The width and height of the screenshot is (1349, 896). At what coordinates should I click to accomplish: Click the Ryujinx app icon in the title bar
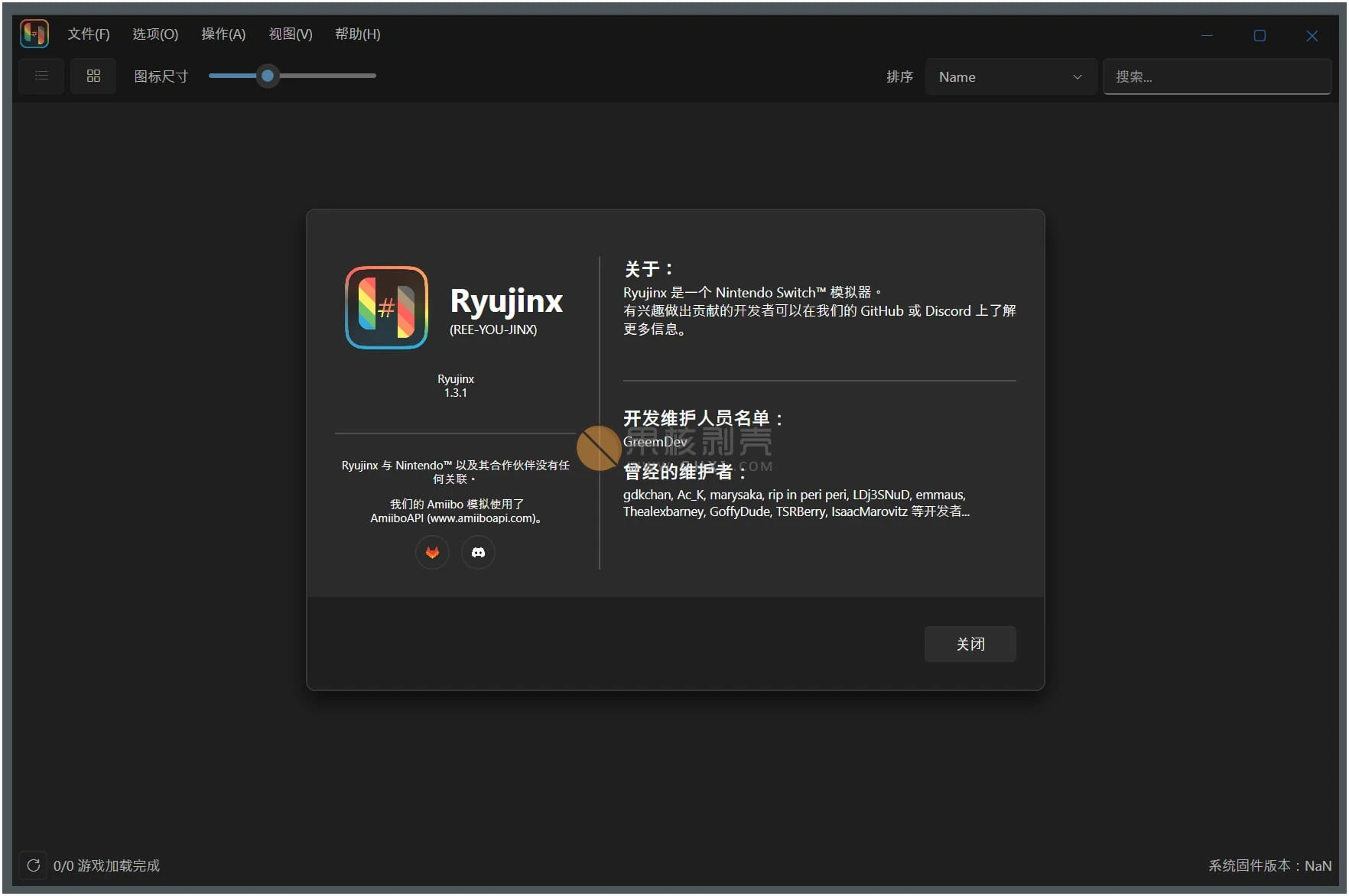click(x=34, y=33)
